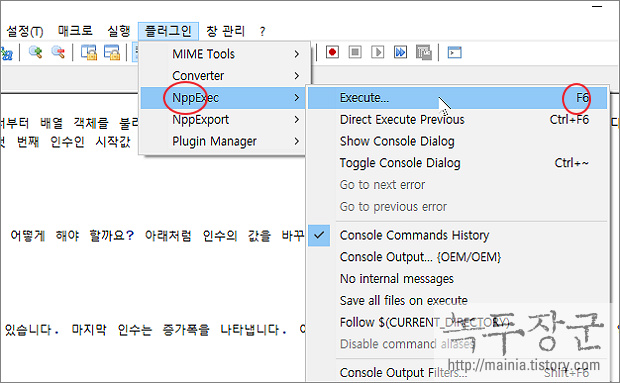620x383 pixels.
Task: Open Console Output... {OEM/OEM} setting
Action: [x=457, y=257]
